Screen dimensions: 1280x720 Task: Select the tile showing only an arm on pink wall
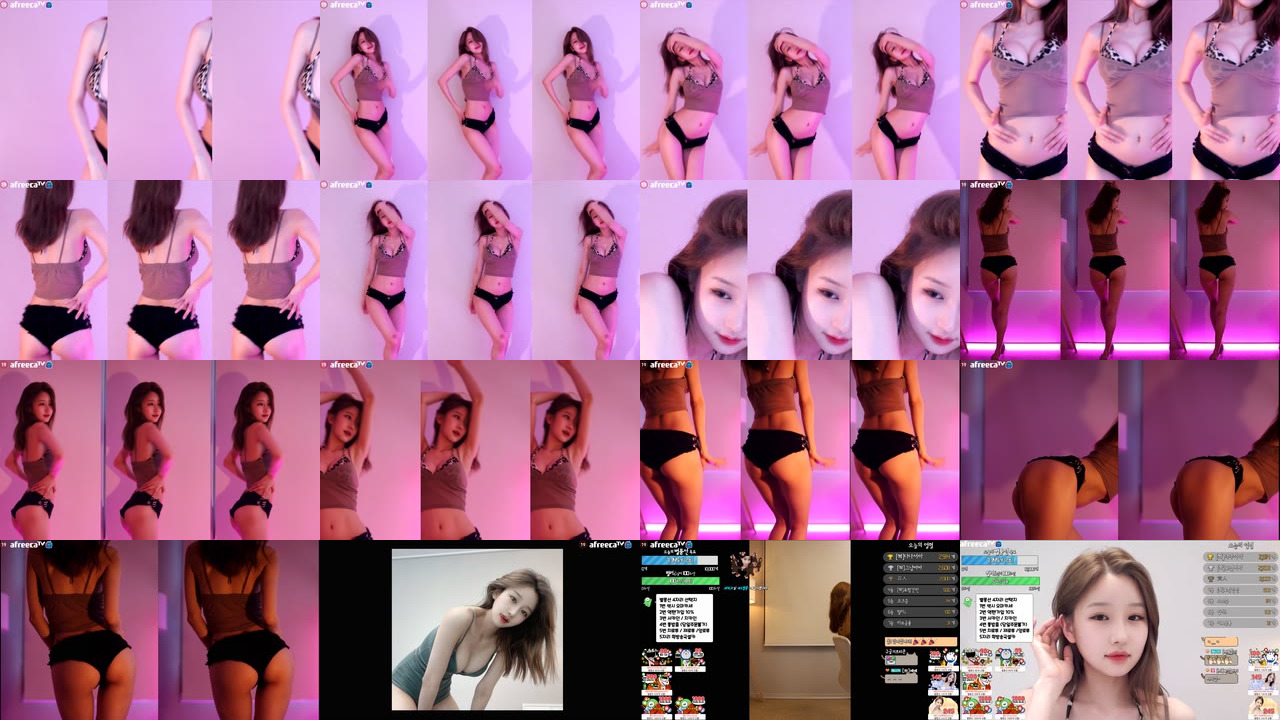point(160,90)
